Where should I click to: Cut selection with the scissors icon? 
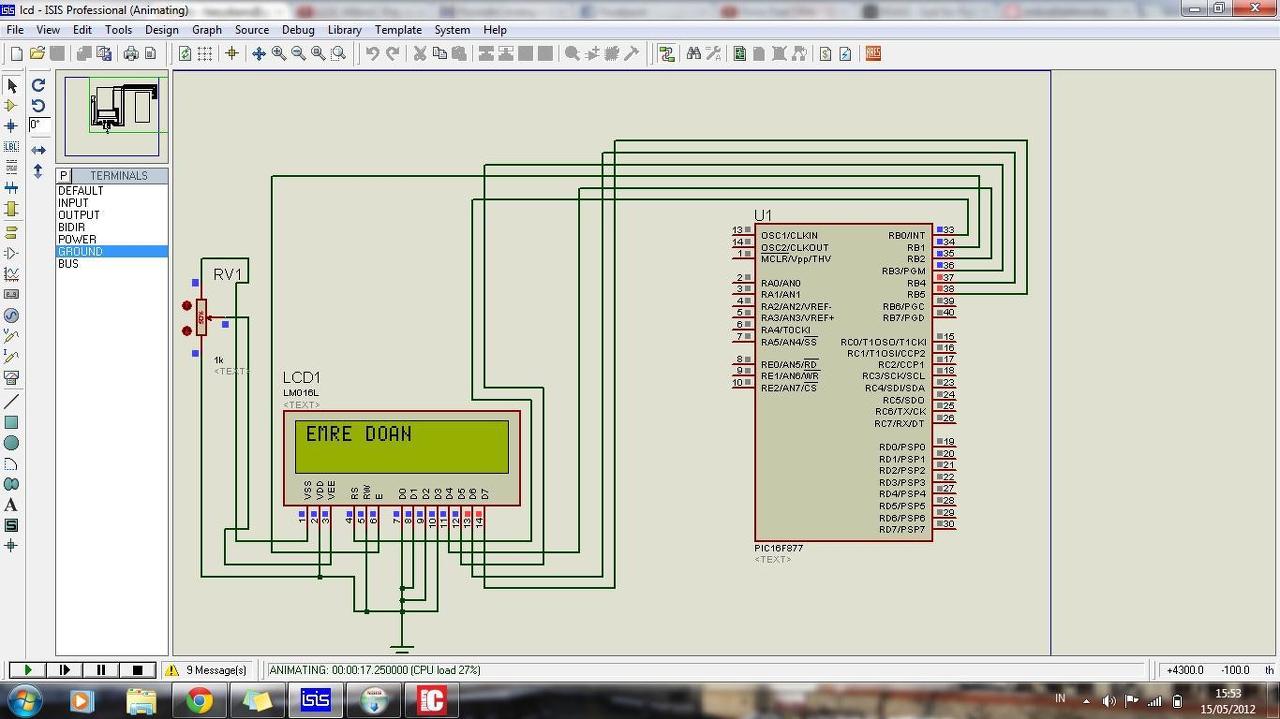(x=420, y=54)
